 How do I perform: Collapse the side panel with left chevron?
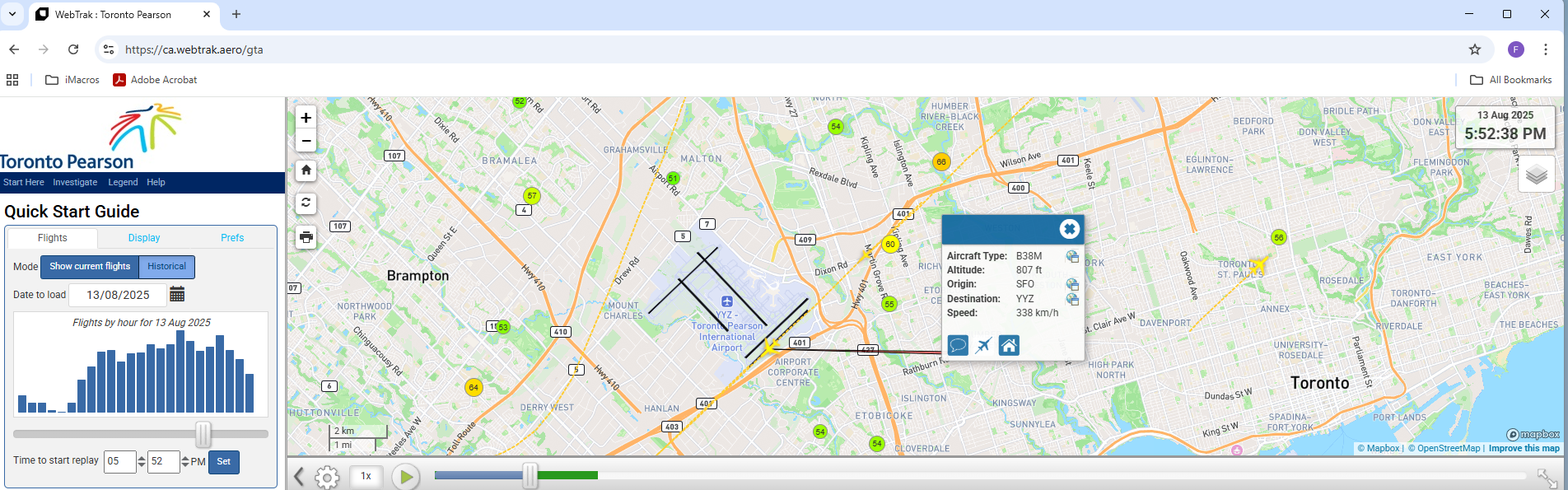(x=299, y=476)
